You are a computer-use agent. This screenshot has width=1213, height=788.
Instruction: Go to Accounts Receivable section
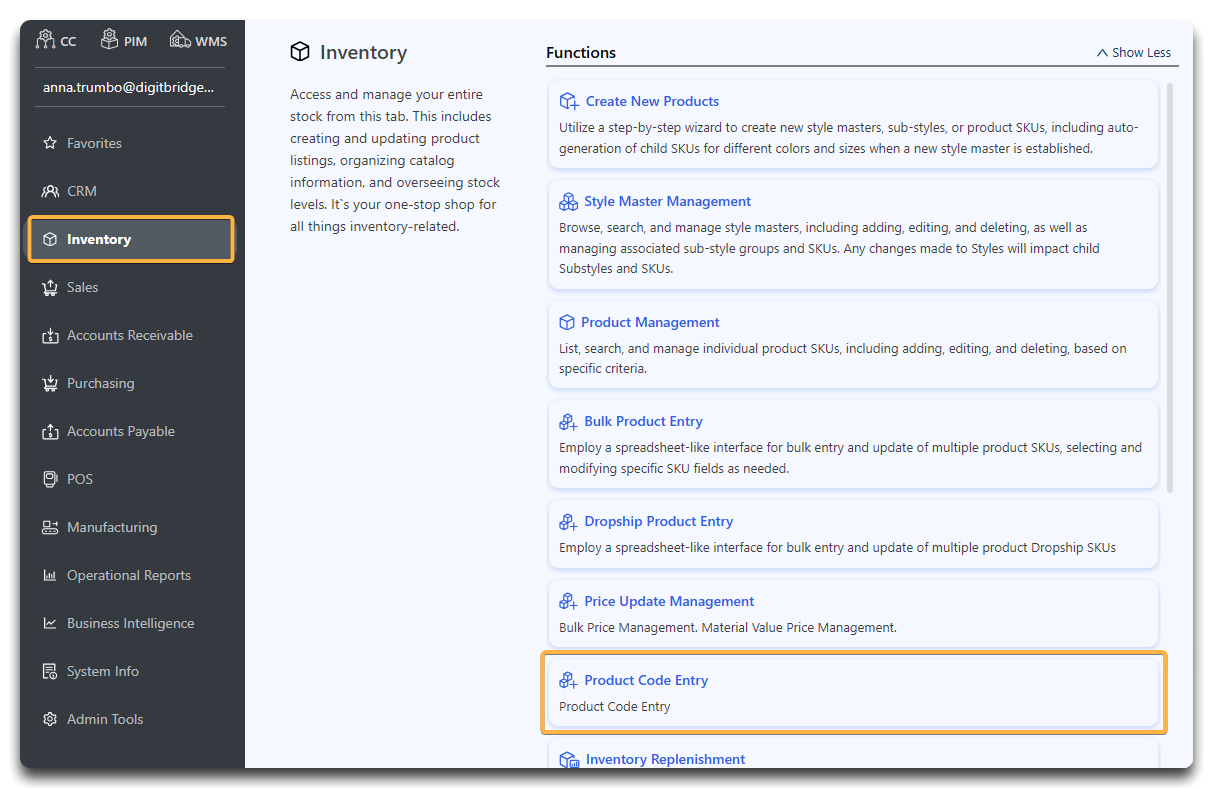(129, 335)
